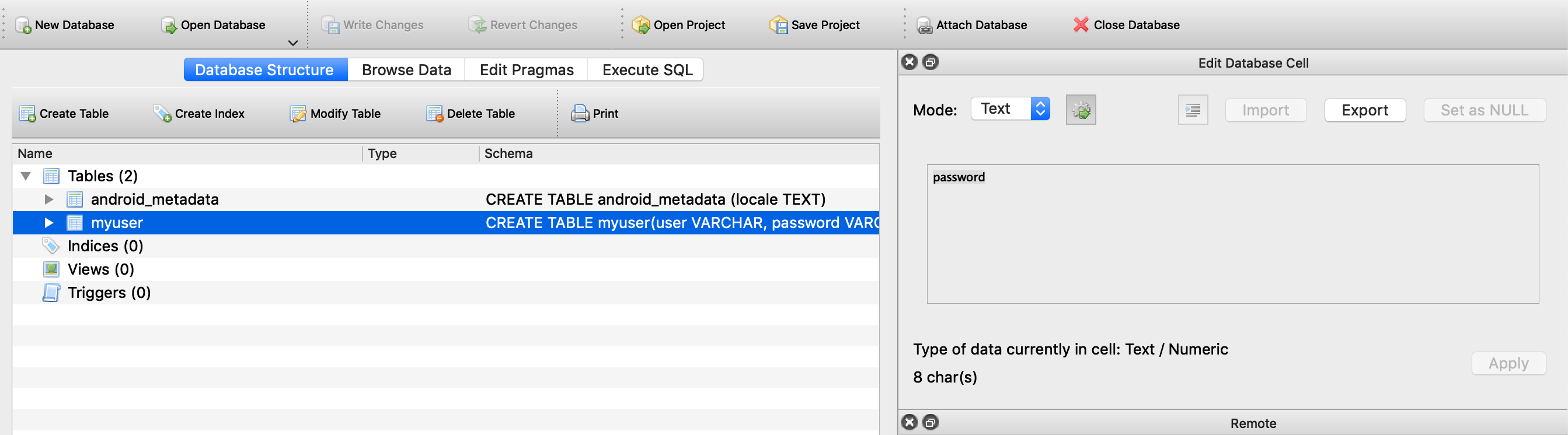Click the New Database label

[75, 26]
